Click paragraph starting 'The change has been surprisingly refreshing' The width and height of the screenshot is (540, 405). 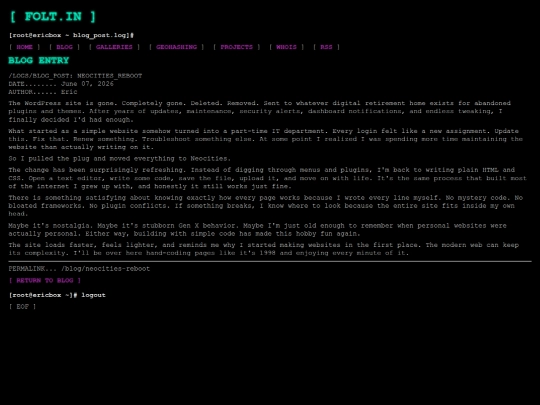pos(268,178)
